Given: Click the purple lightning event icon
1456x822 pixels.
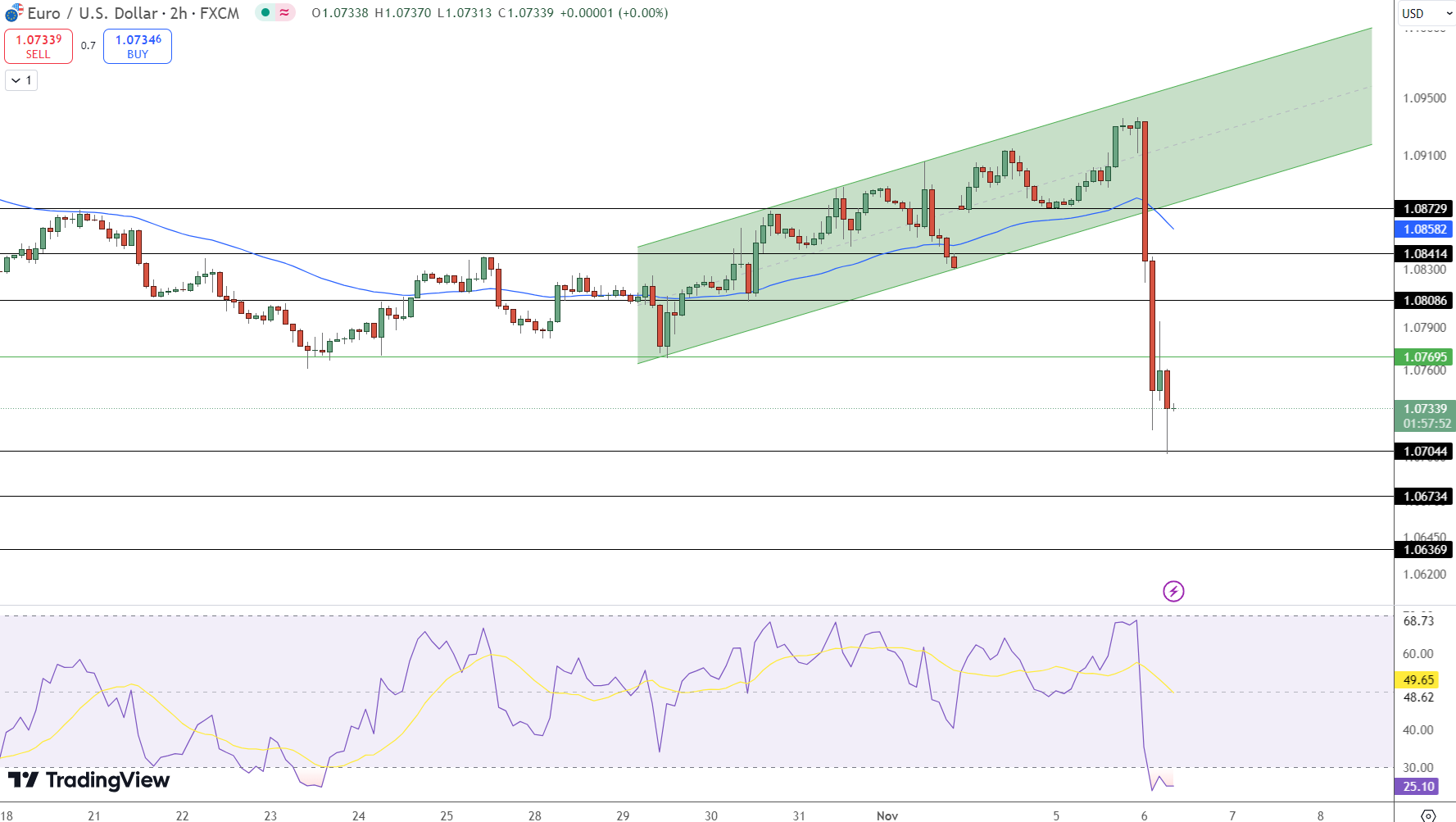Looking at the screenshot, I should coord(1173,591).
